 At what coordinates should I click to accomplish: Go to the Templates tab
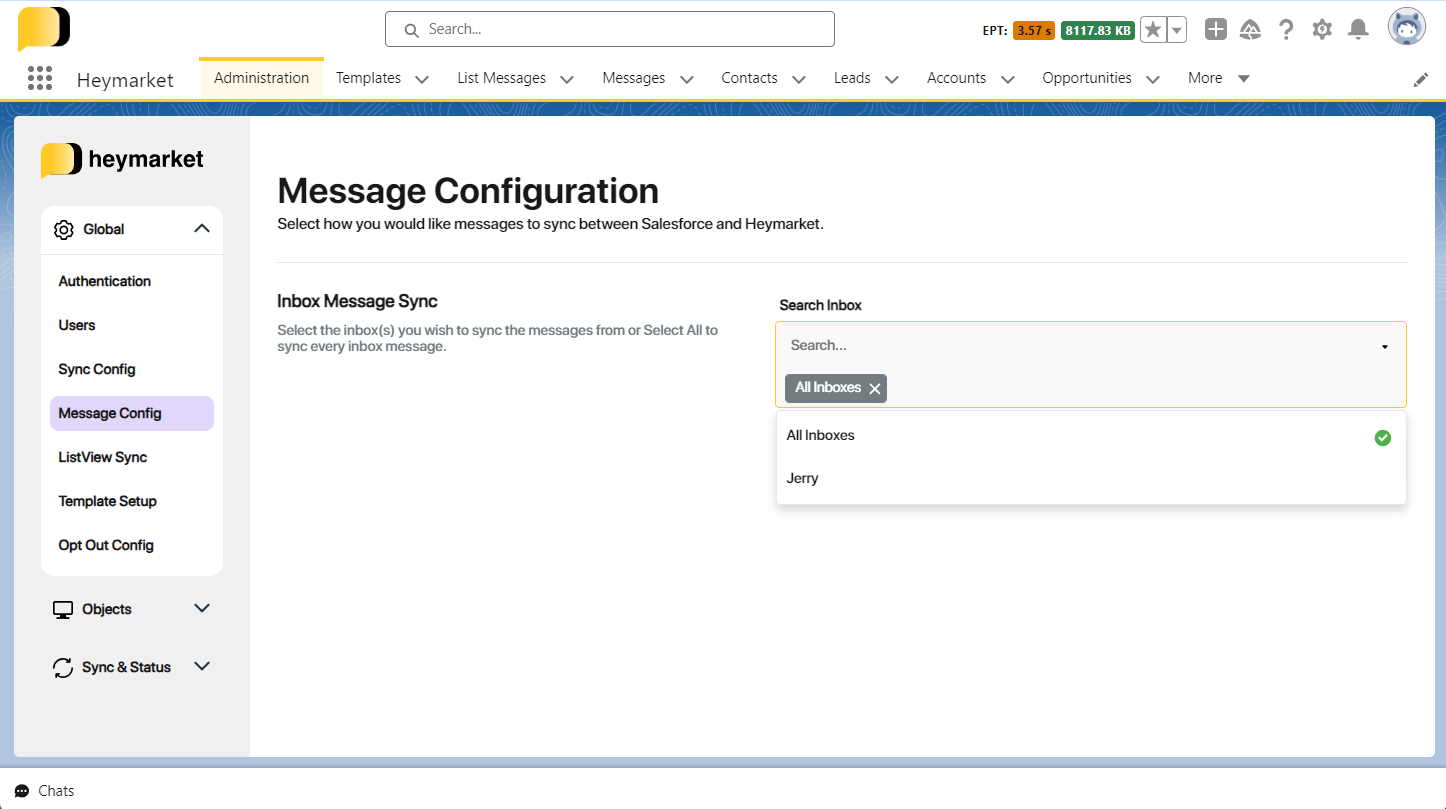(368, 78)
